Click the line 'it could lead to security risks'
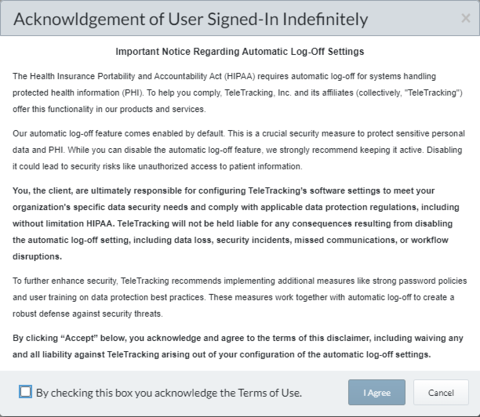 (x=157, y=166)
